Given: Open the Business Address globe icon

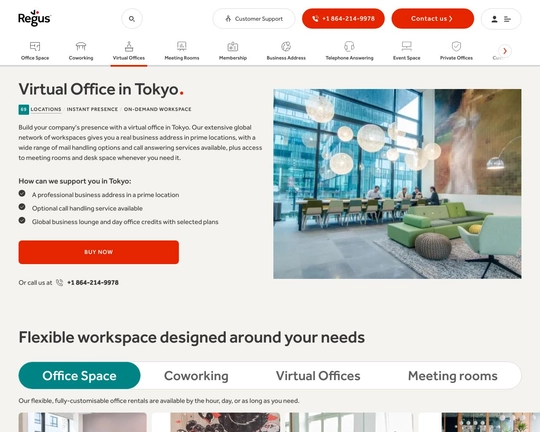Looking at the screenshot, I should pyautogui.click(x=286, y=46).
